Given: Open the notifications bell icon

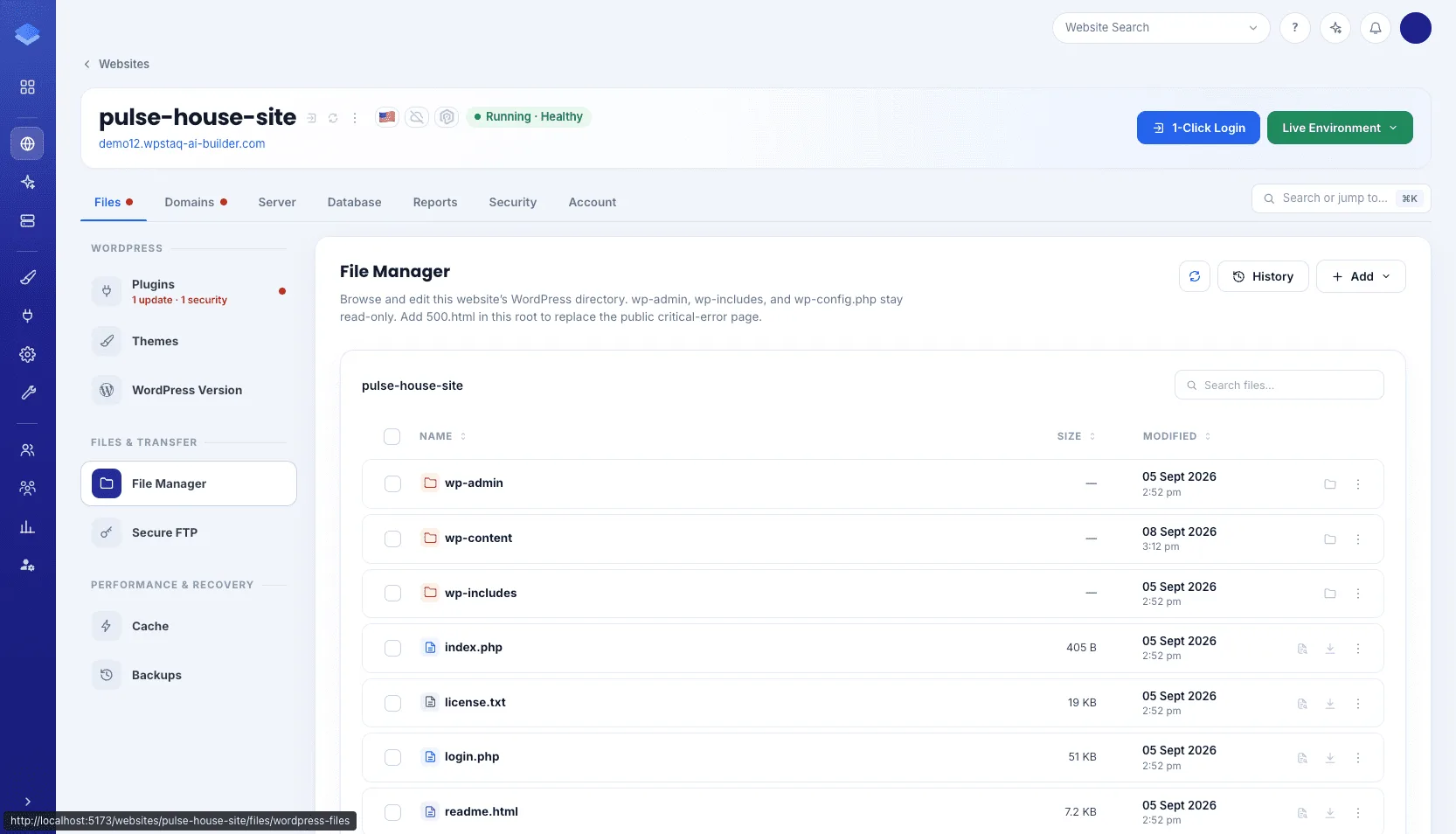Looking at the screenshot, I should 1376,28.
